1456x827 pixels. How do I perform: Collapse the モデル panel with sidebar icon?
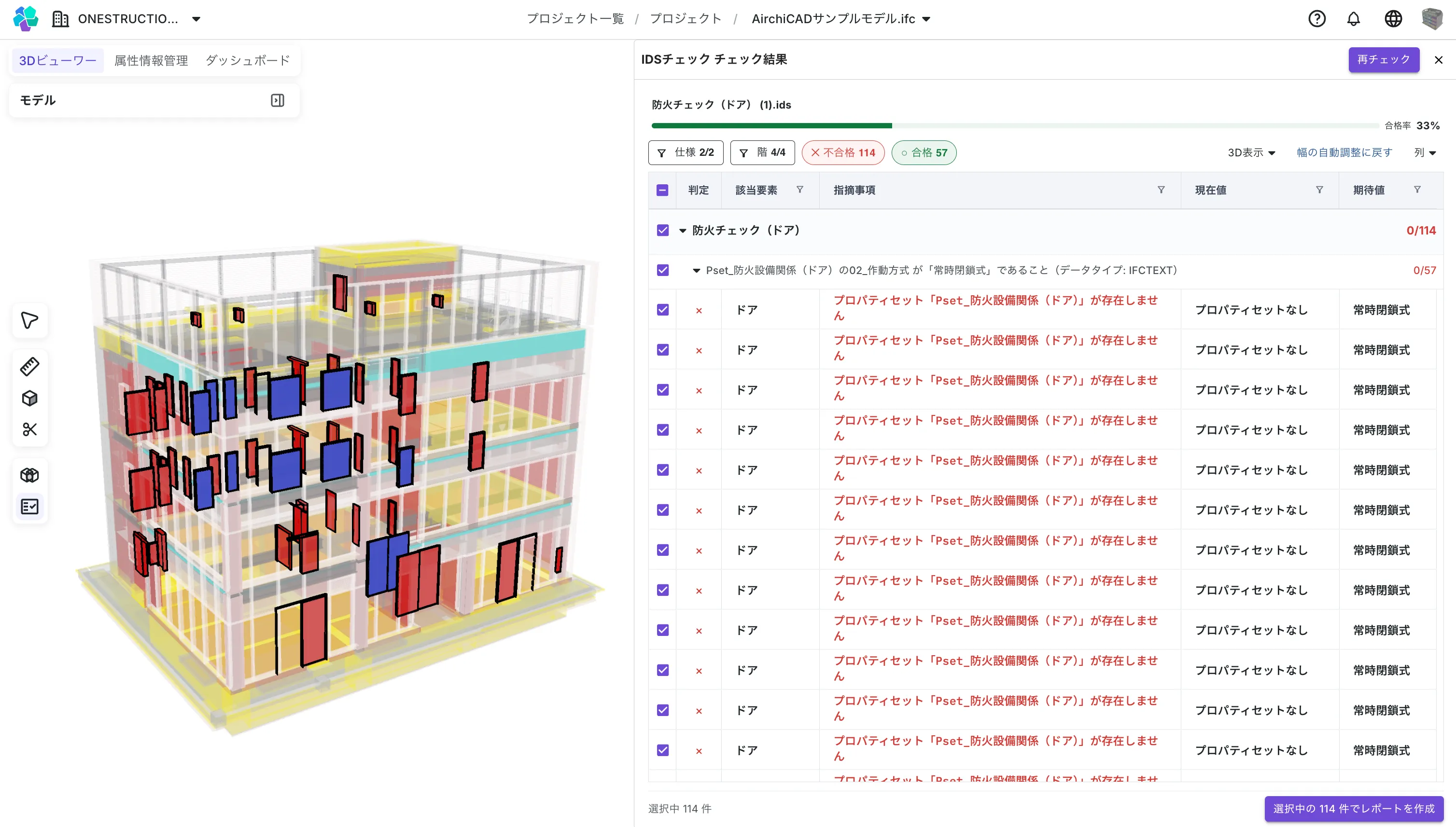(x=277, y=100)
